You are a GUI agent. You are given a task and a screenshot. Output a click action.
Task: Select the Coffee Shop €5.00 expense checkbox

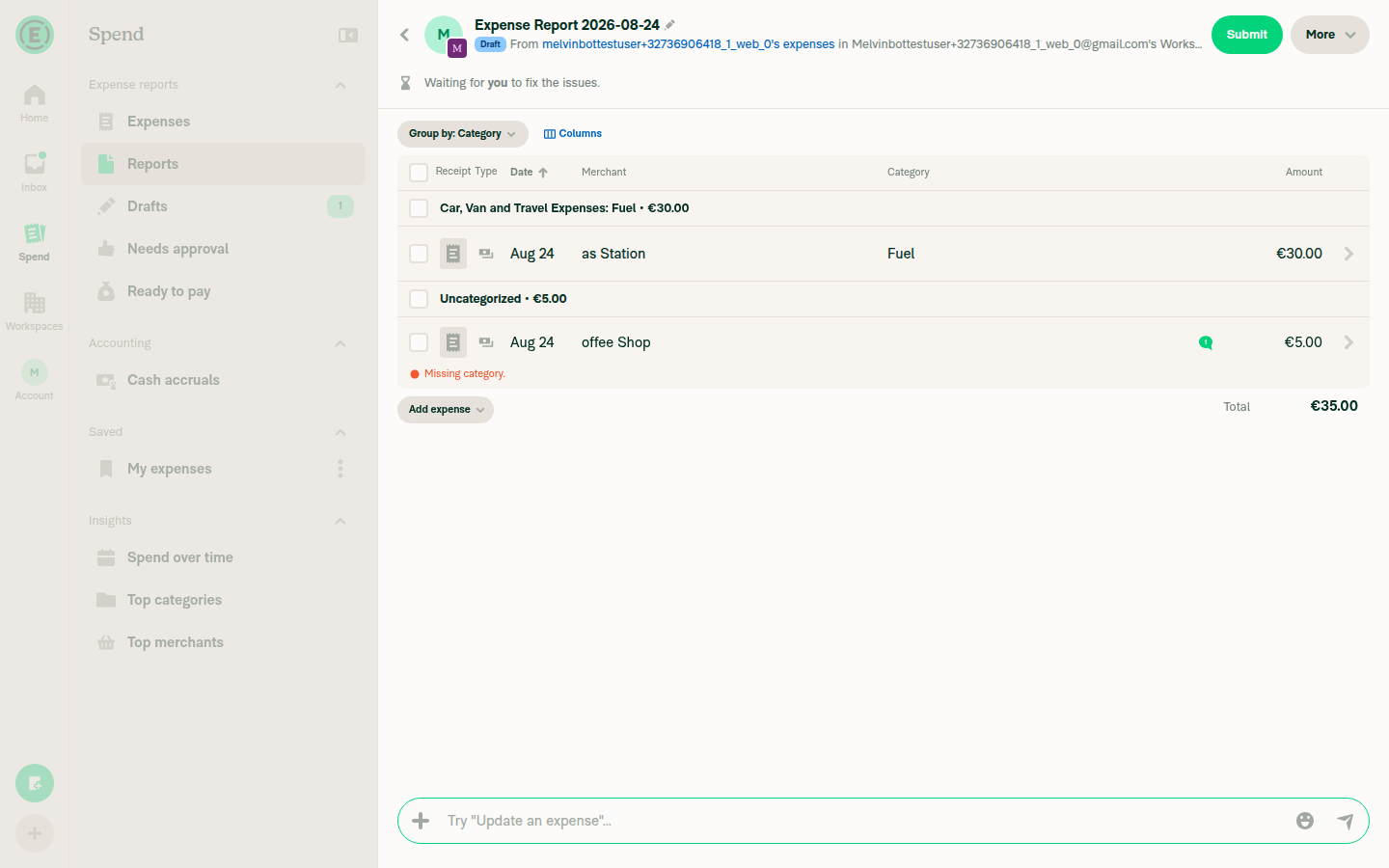click(x=419, y=342)
